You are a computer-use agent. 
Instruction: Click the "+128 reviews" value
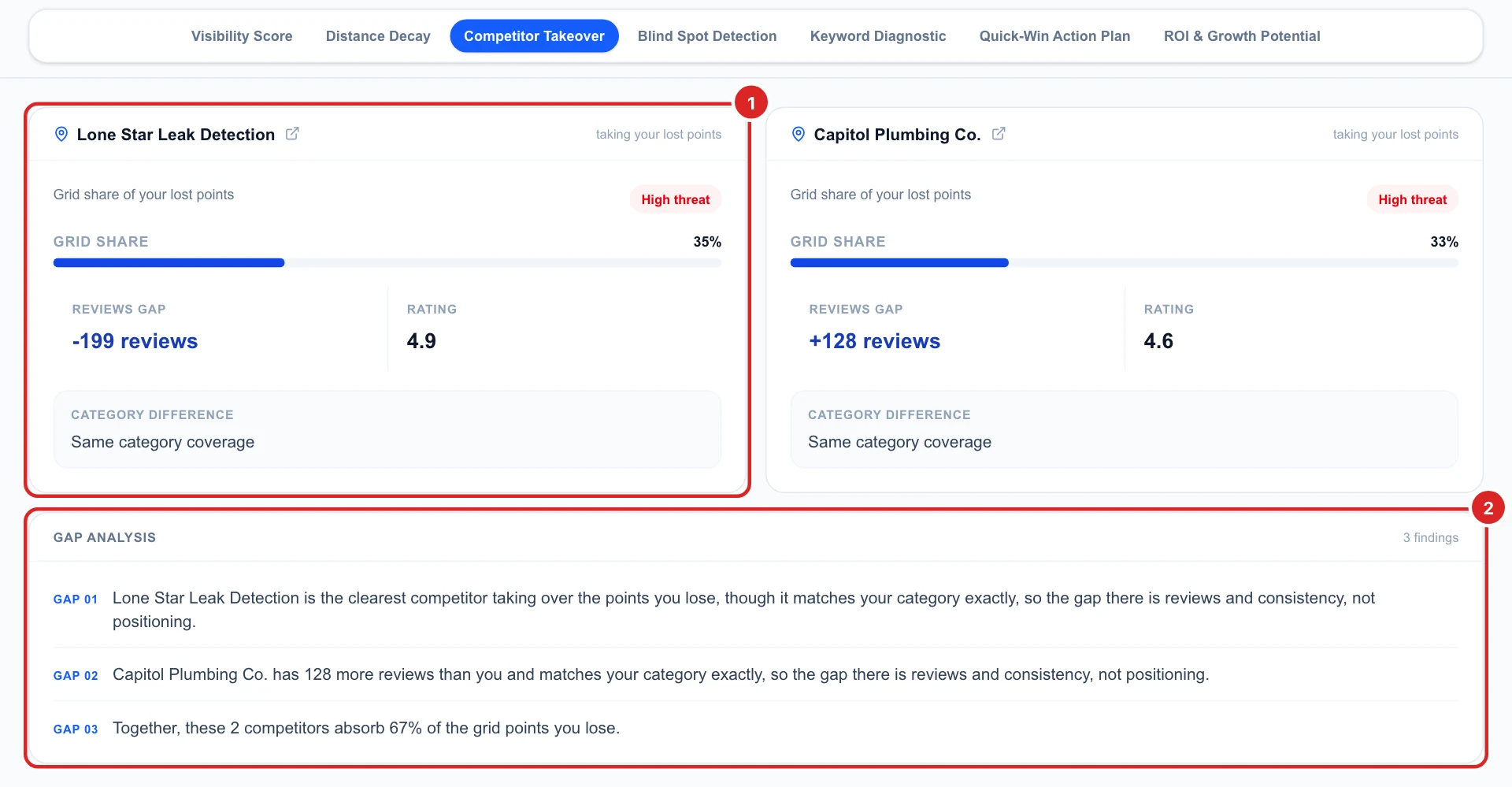click(x=874, y=341)
